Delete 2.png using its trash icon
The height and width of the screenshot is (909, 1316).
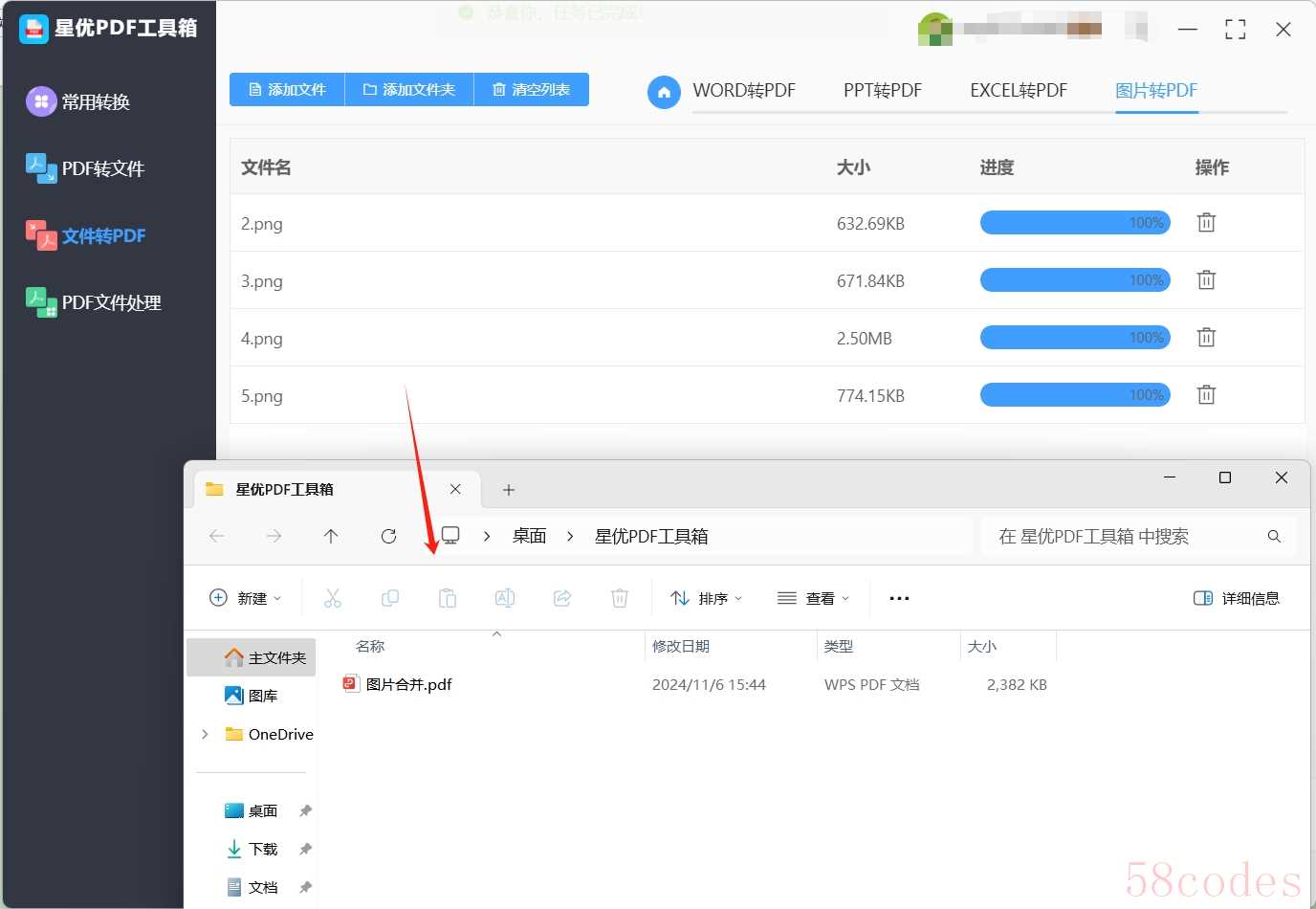tap(1206, 223)
